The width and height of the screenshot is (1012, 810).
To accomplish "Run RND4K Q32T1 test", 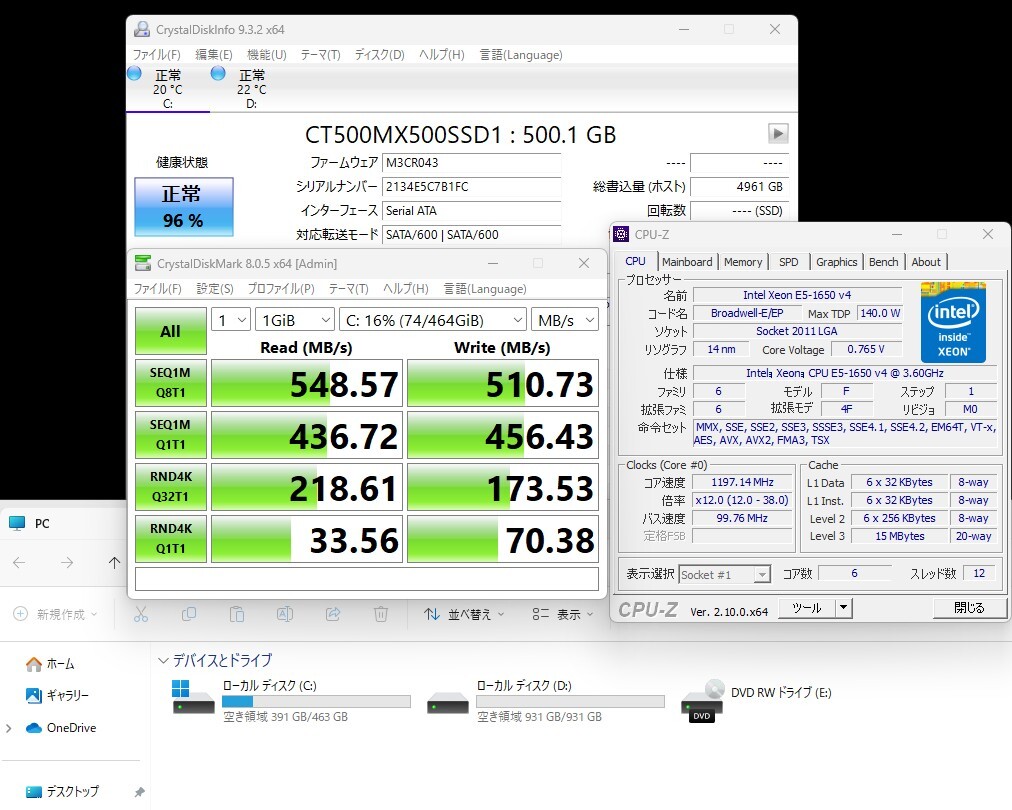I will pyautogui.click(x=170, y=487).
